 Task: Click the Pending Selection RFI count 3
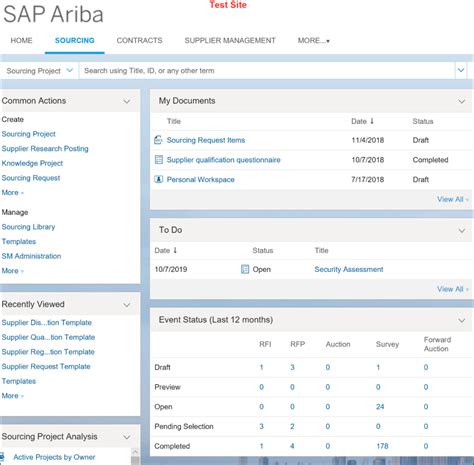[x=261, y=426]
